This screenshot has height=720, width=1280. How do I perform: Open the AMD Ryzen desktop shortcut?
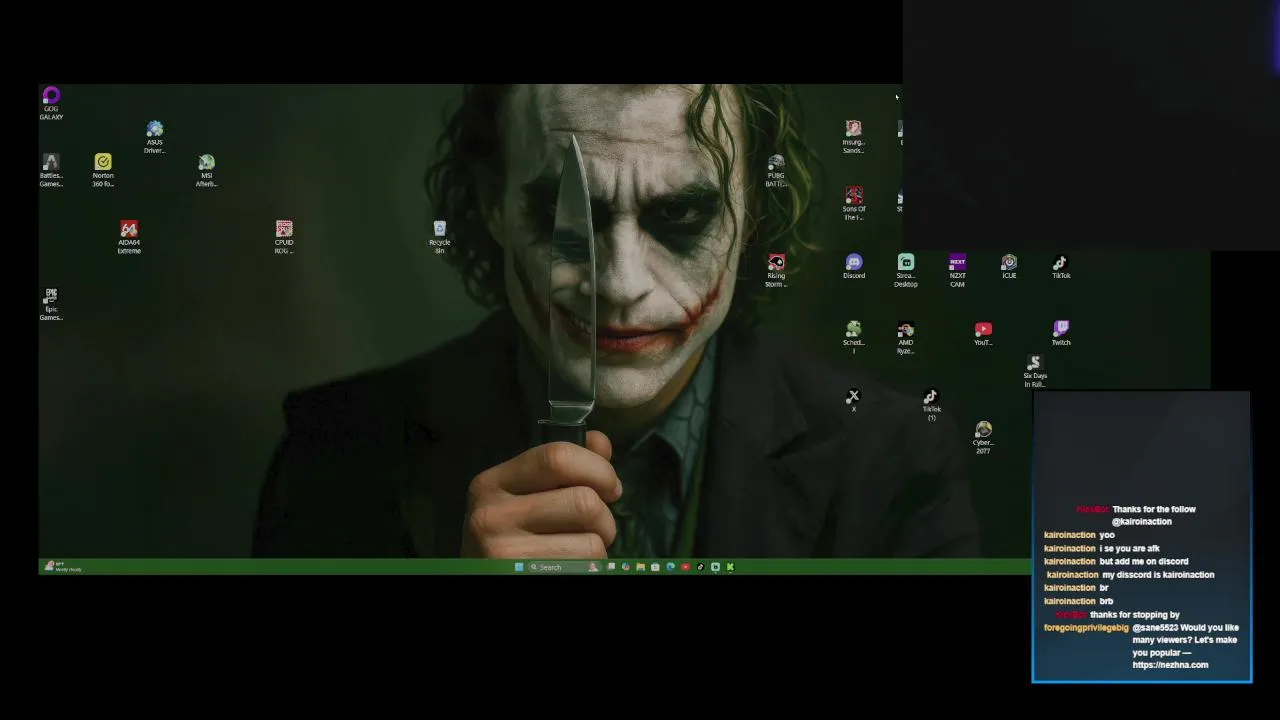click(x=905, y=338)
